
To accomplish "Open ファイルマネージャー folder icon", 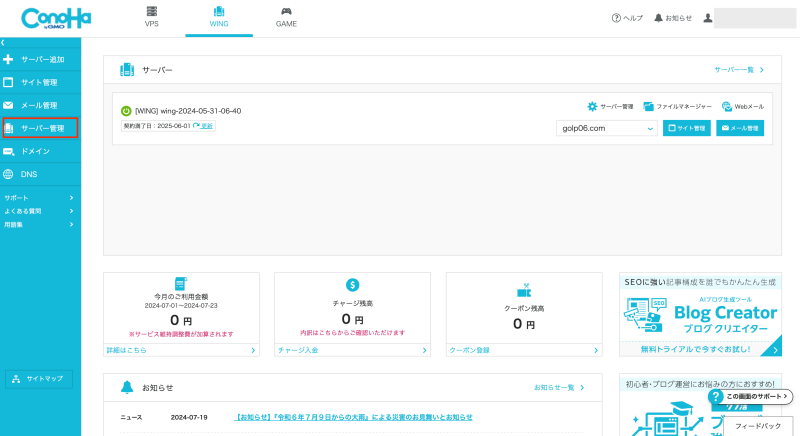I will pyautogui.click(x=648, y=106).
